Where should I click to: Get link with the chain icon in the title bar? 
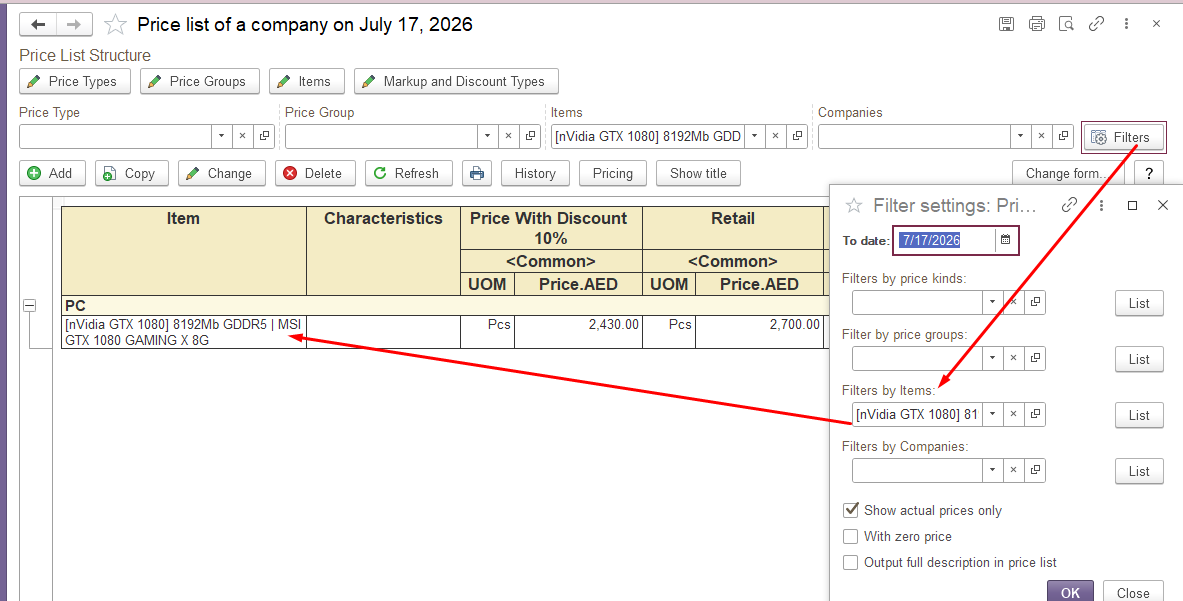(1096, 24)
